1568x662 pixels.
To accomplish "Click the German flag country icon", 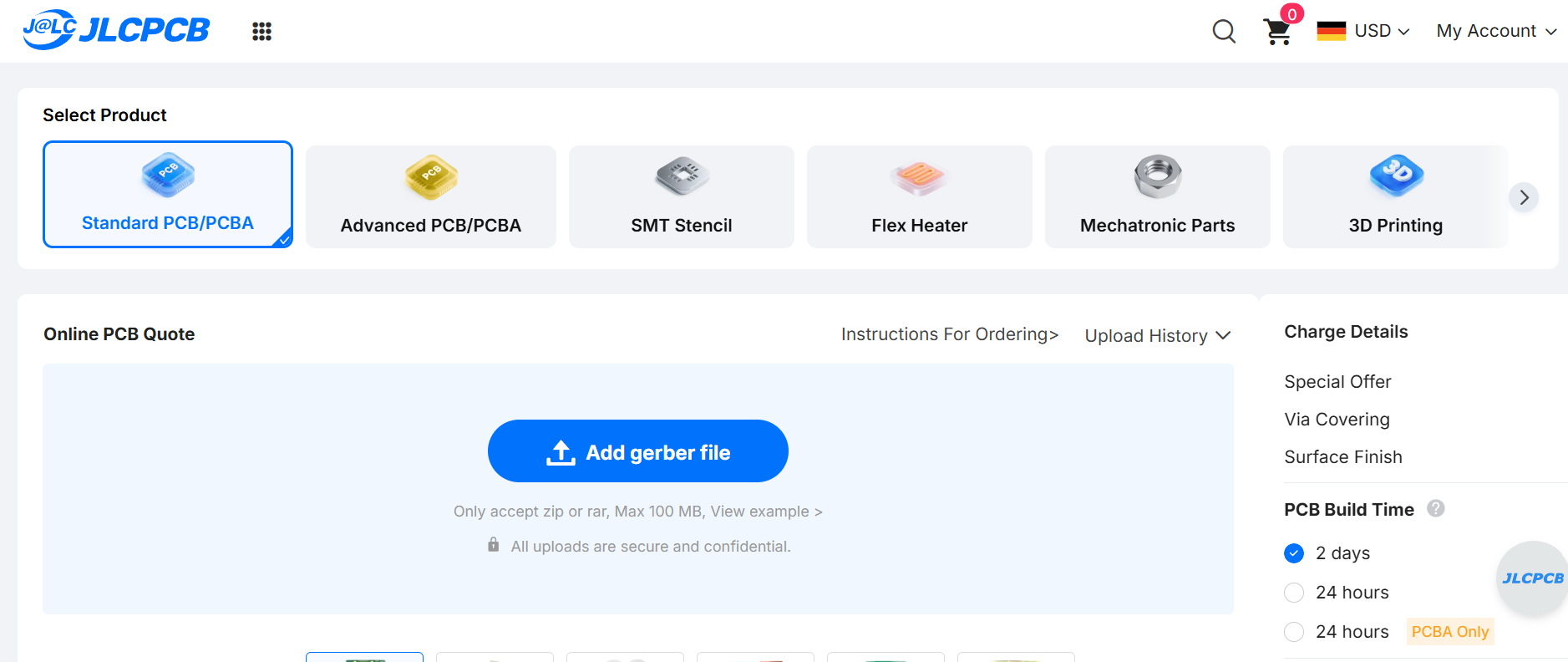I will [1331, 31].
